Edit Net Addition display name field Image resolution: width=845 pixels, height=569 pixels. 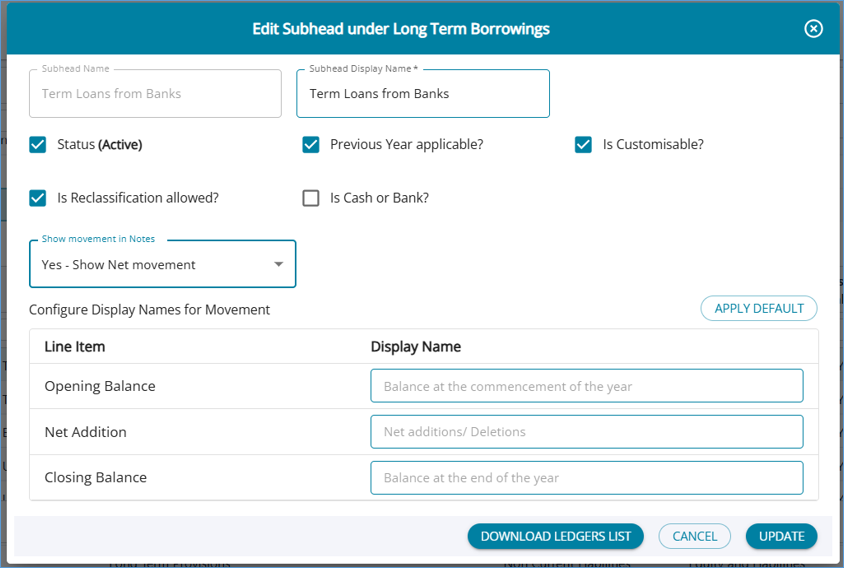tap(586, 432)
